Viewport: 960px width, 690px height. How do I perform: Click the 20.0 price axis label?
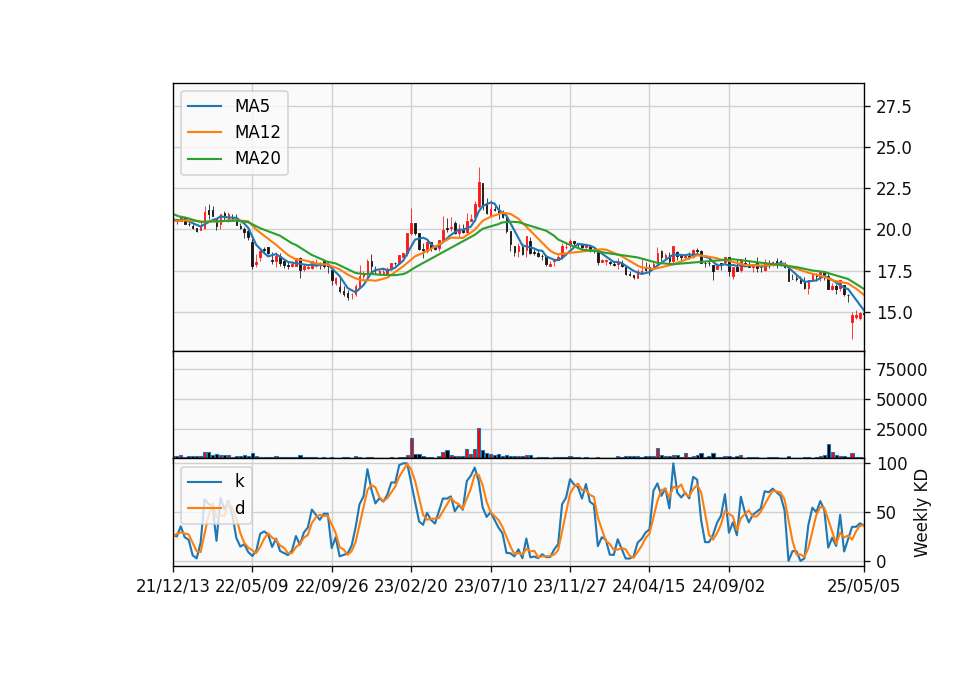pyautogui.click(x=893, y=230)
